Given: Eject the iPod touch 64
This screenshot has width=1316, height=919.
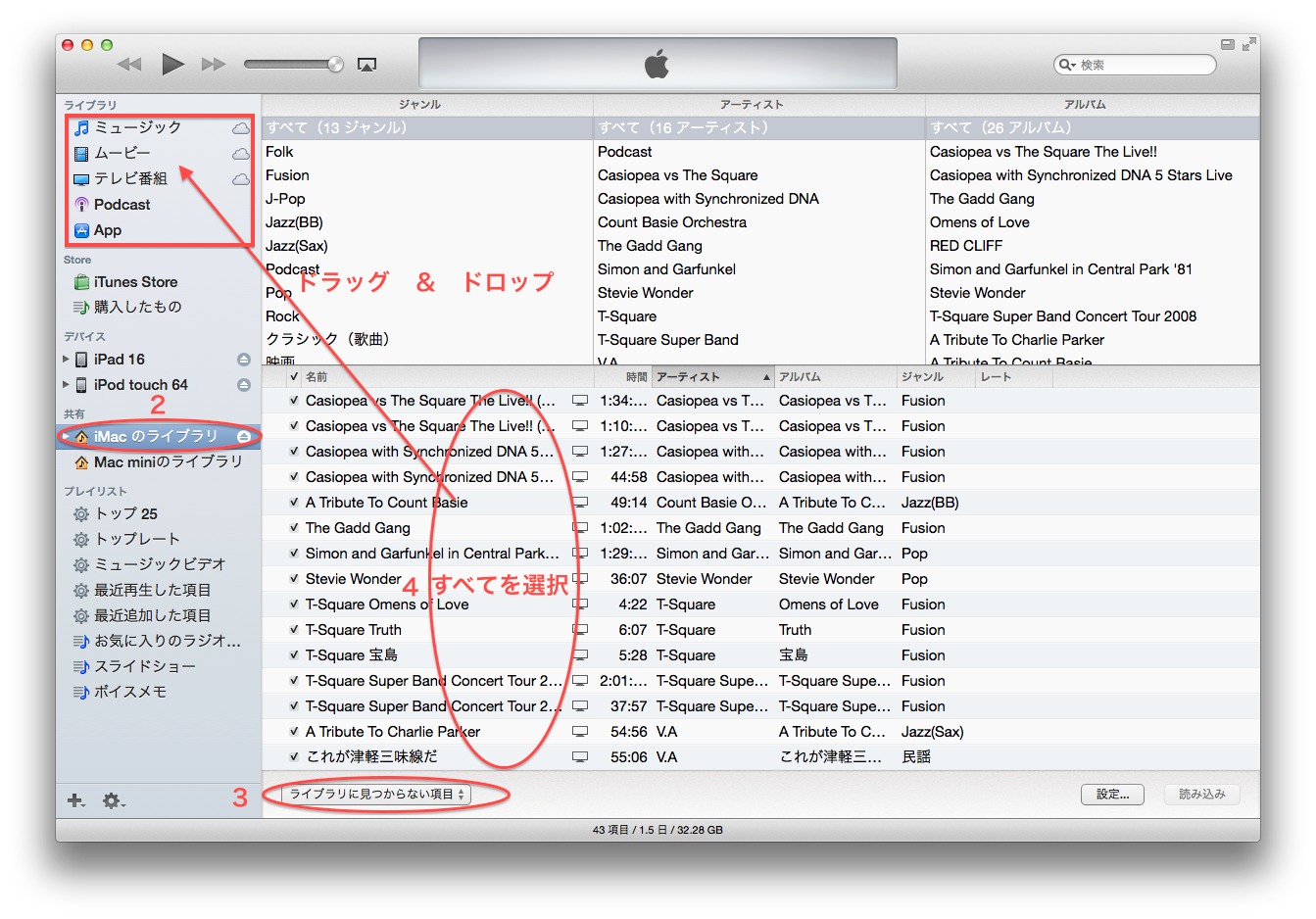Looking at the screenshot, I should [243, 385].
